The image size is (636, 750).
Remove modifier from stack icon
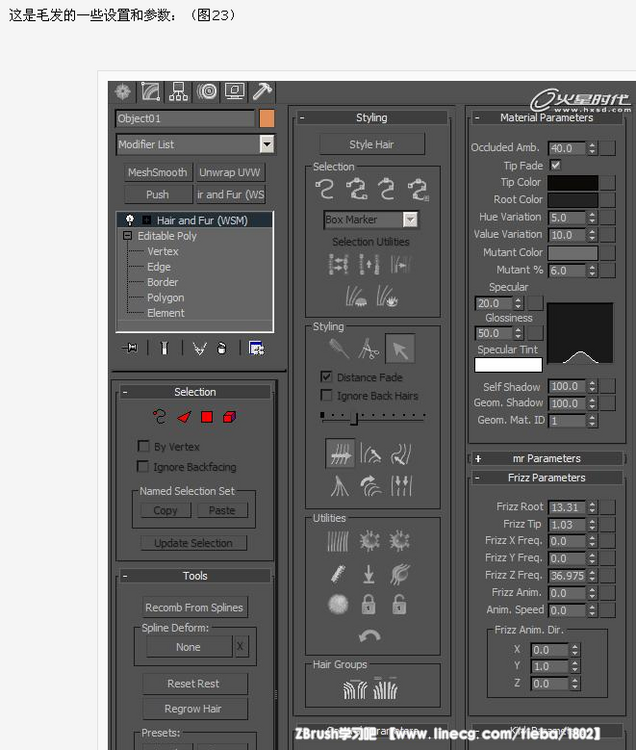(221, 348)
